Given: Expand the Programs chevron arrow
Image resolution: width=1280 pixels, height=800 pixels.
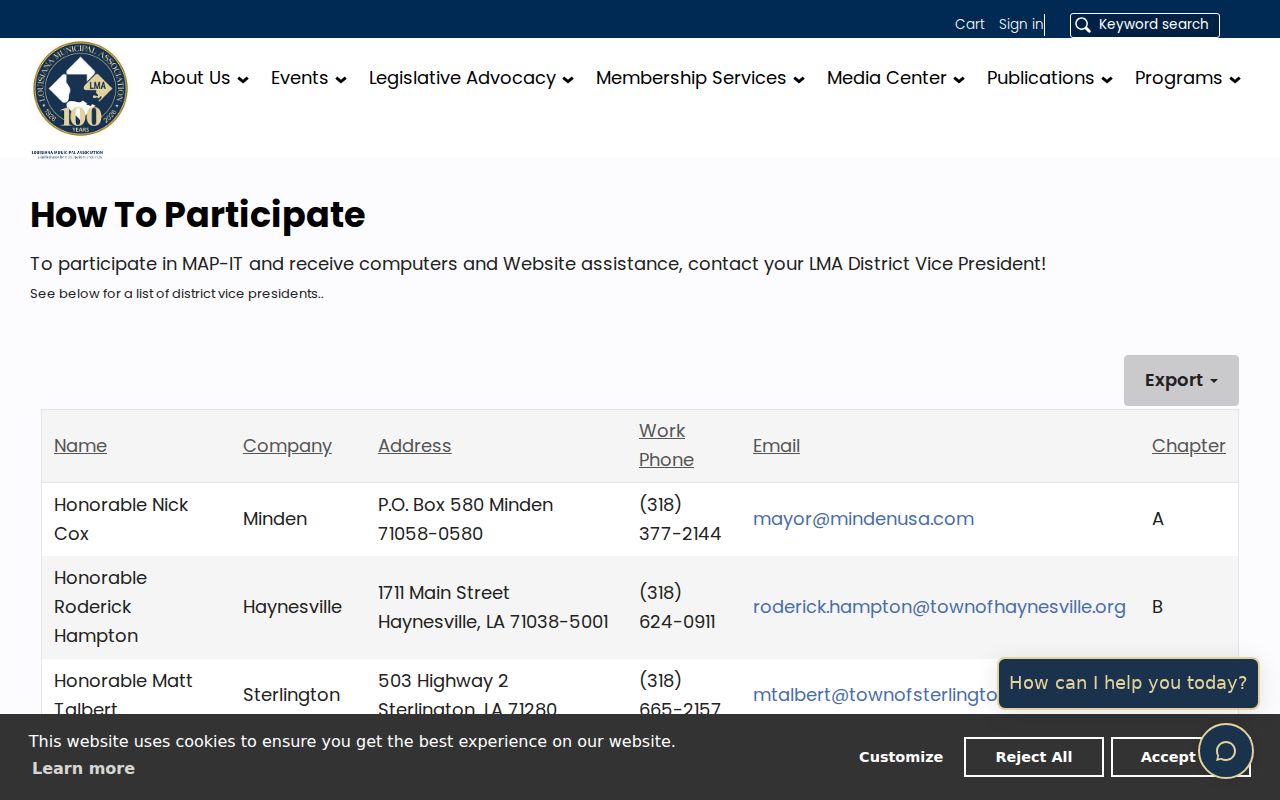Looking at the screenshot, I should [1235, 79].
